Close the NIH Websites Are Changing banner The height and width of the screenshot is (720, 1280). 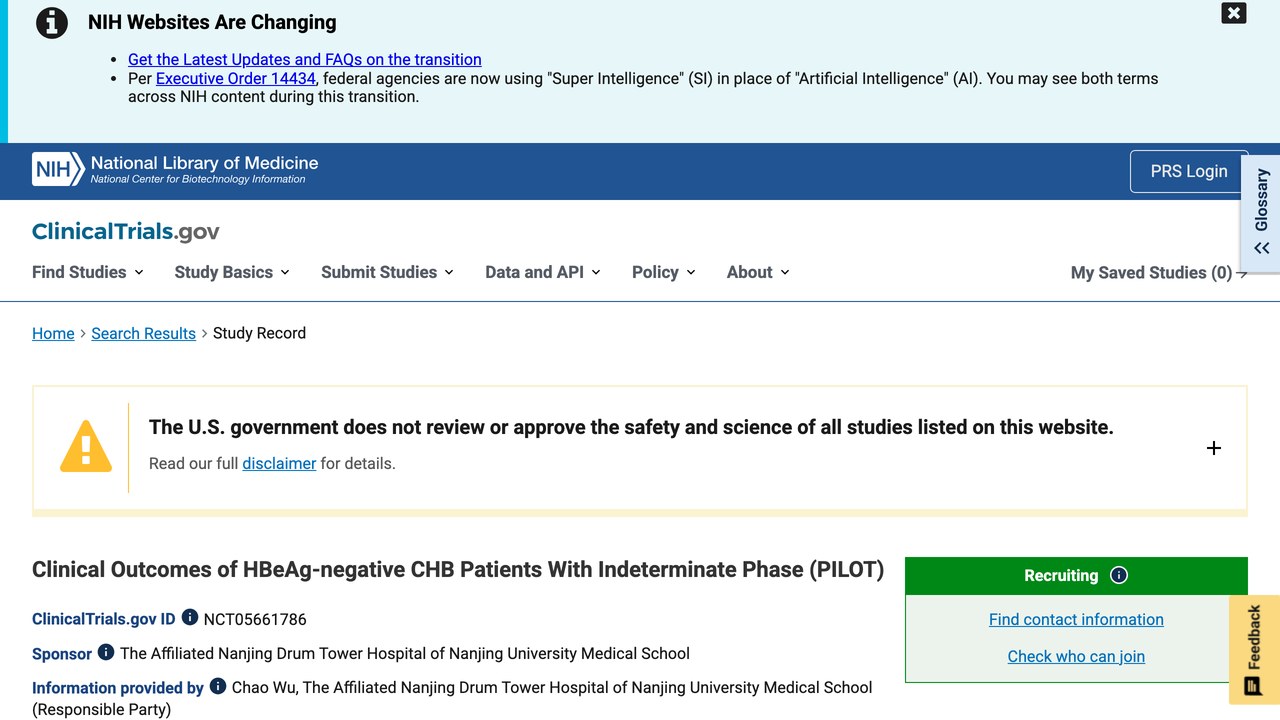pos(1234,13)
